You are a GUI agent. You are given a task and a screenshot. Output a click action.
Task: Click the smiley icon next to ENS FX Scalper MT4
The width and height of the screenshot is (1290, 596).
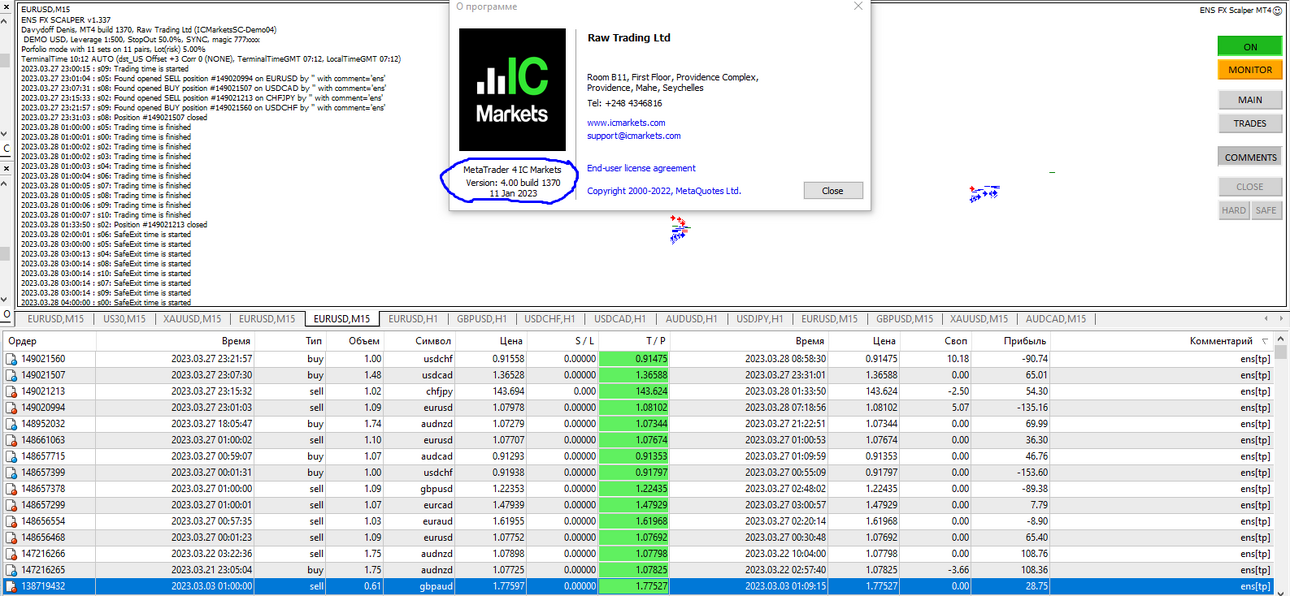[x=1277, y=10]
